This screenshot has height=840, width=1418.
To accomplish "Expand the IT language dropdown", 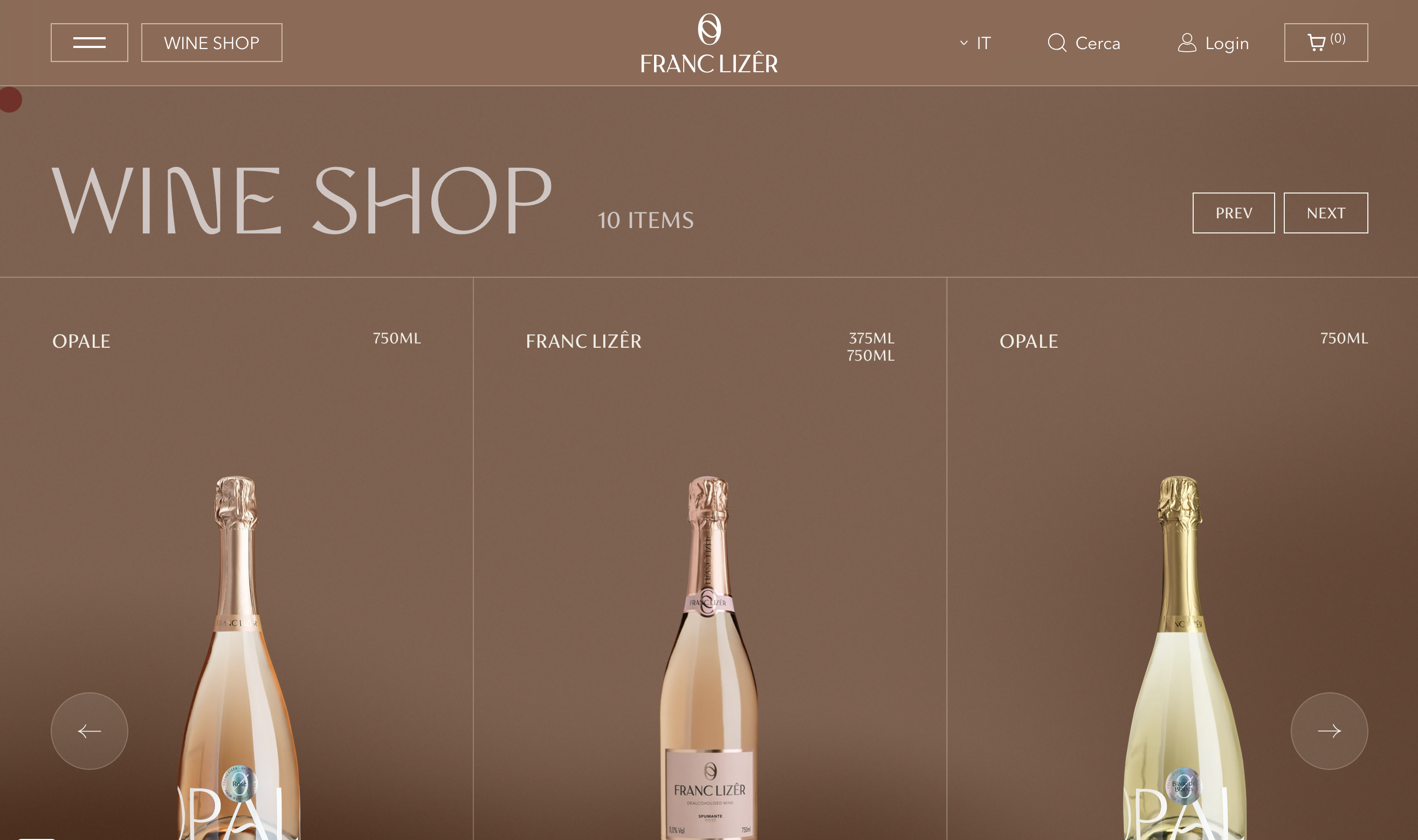I will [975, 43].
